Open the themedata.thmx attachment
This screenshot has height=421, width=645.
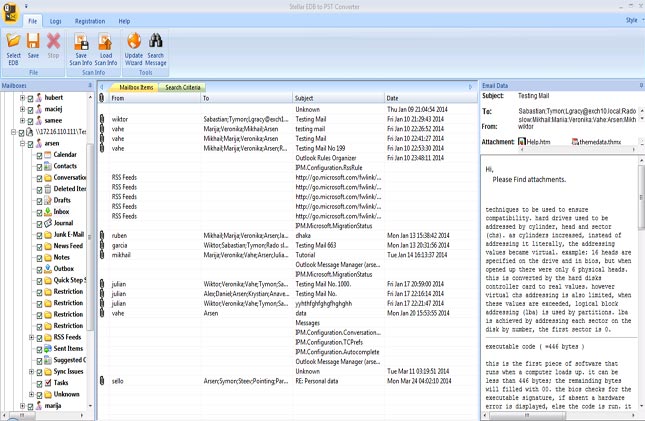coord(596,142)
